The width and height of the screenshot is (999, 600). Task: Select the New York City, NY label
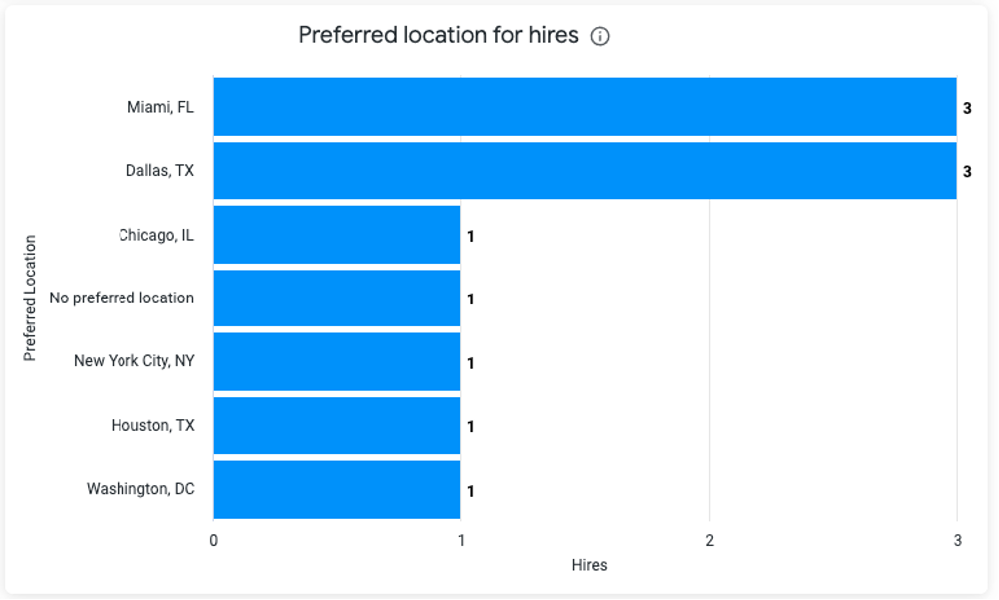coord(134,361)
